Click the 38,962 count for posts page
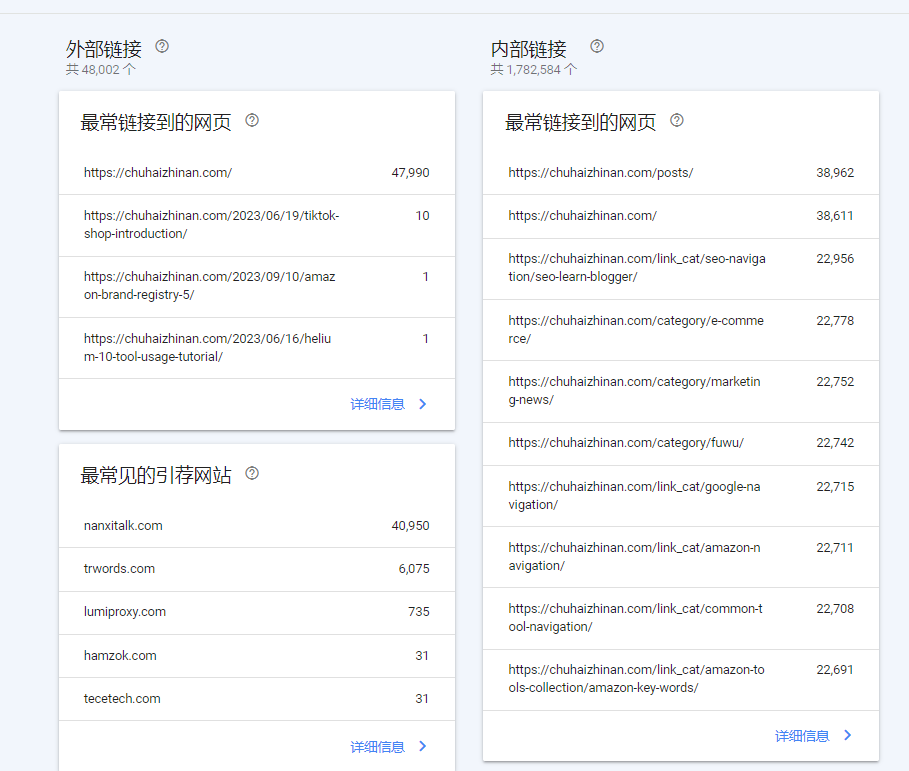The image size is (909, 771). pyautogui.click(x=835, y=173)
